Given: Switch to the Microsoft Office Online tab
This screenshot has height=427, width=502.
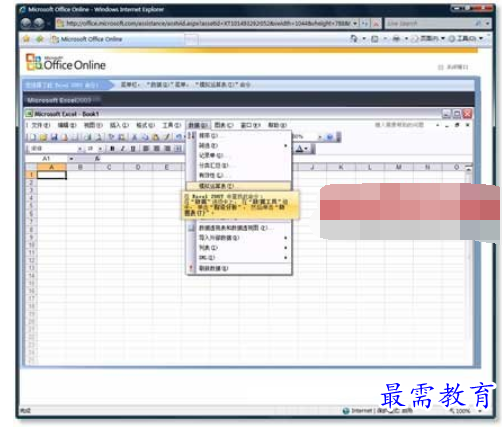Looking at the screenshot, I should [117, 39].
